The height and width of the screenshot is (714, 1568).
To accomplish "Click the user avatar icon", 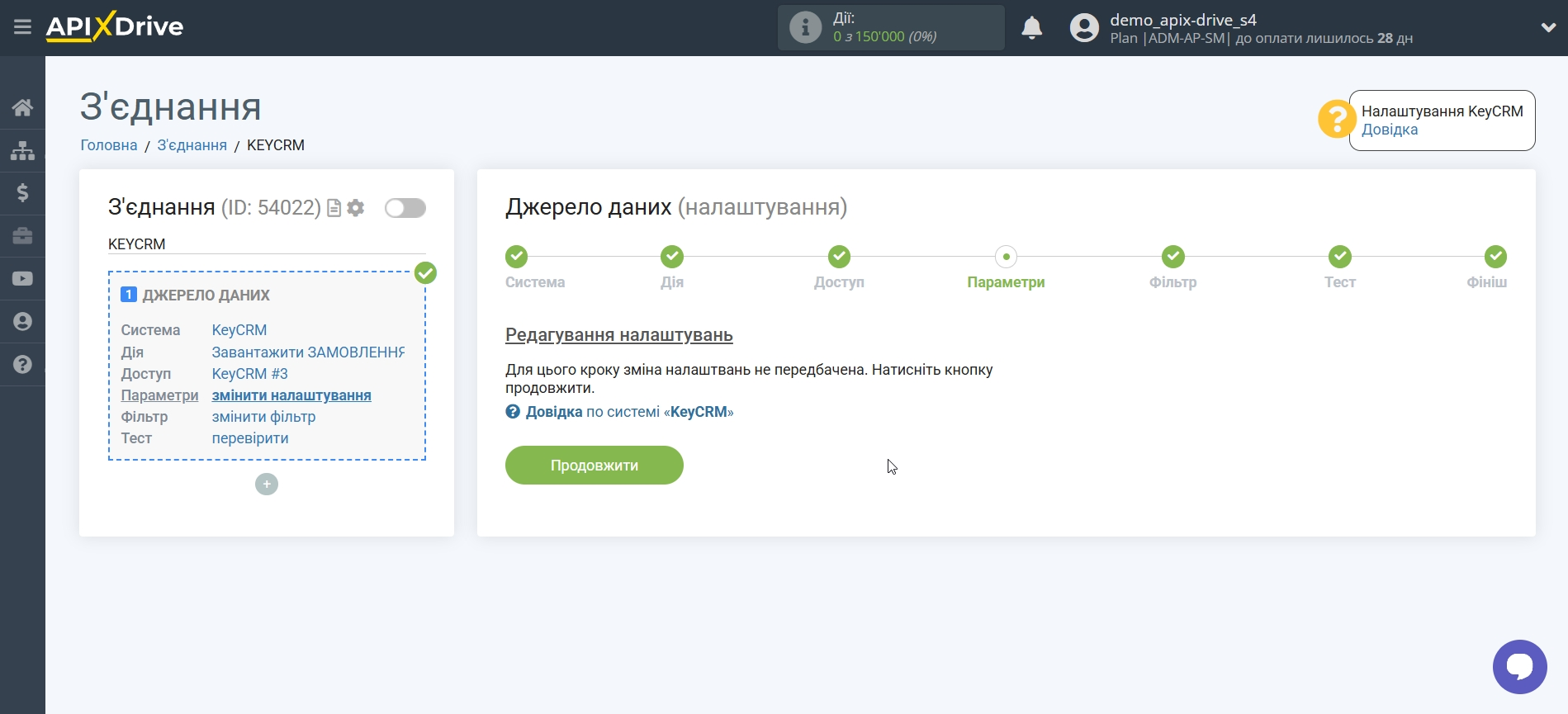I will coord(1084,28).
